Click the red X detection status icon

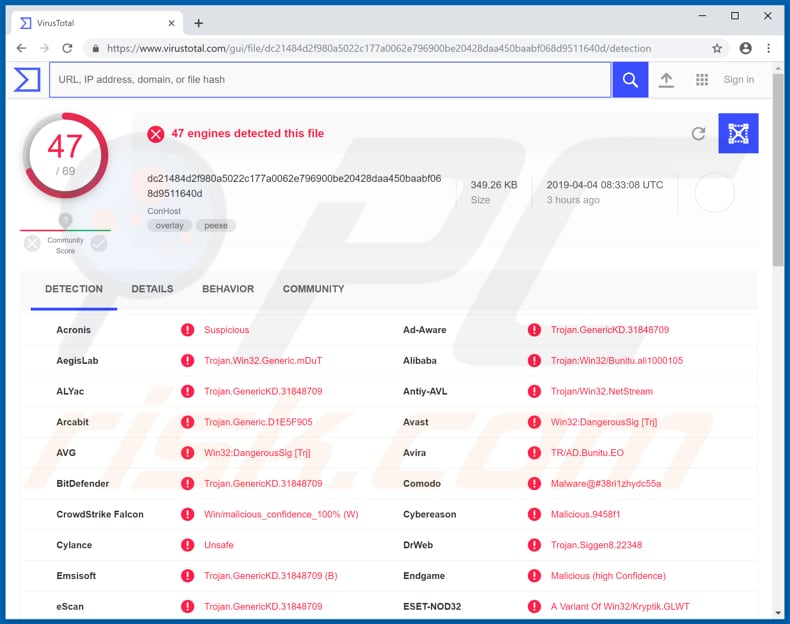click(156, 134)
